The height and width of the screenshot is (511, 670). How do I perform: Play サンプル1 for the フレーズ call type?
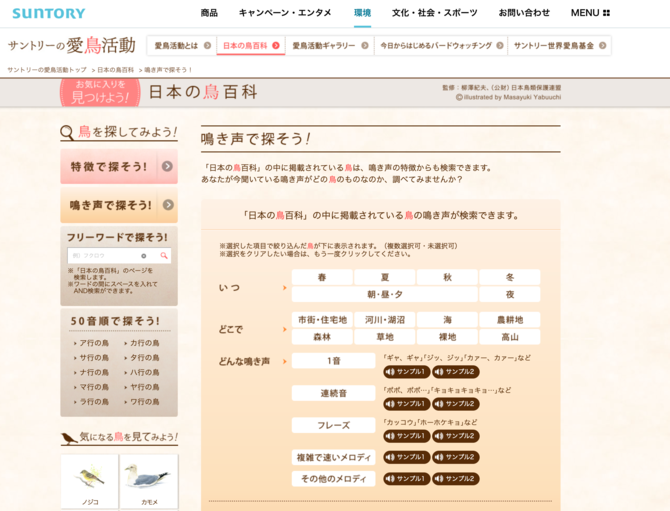[406, 436]
